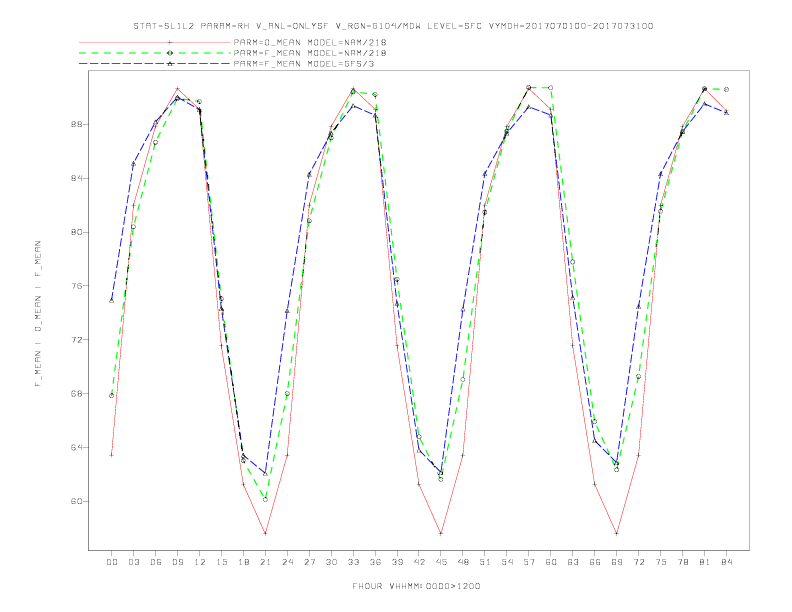Click y-axis tick value 64
The height and width of the screenshot is (612, 792).
point(77,447)
